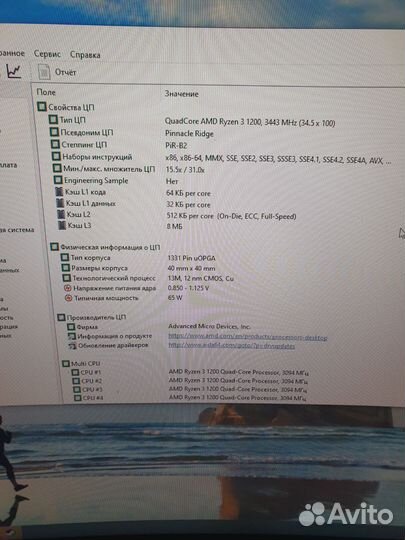The height and width of the screenshot is (540, 405).
Task: Select the 1331 Pin uOPGA value
Action: (x=191, y=258)
